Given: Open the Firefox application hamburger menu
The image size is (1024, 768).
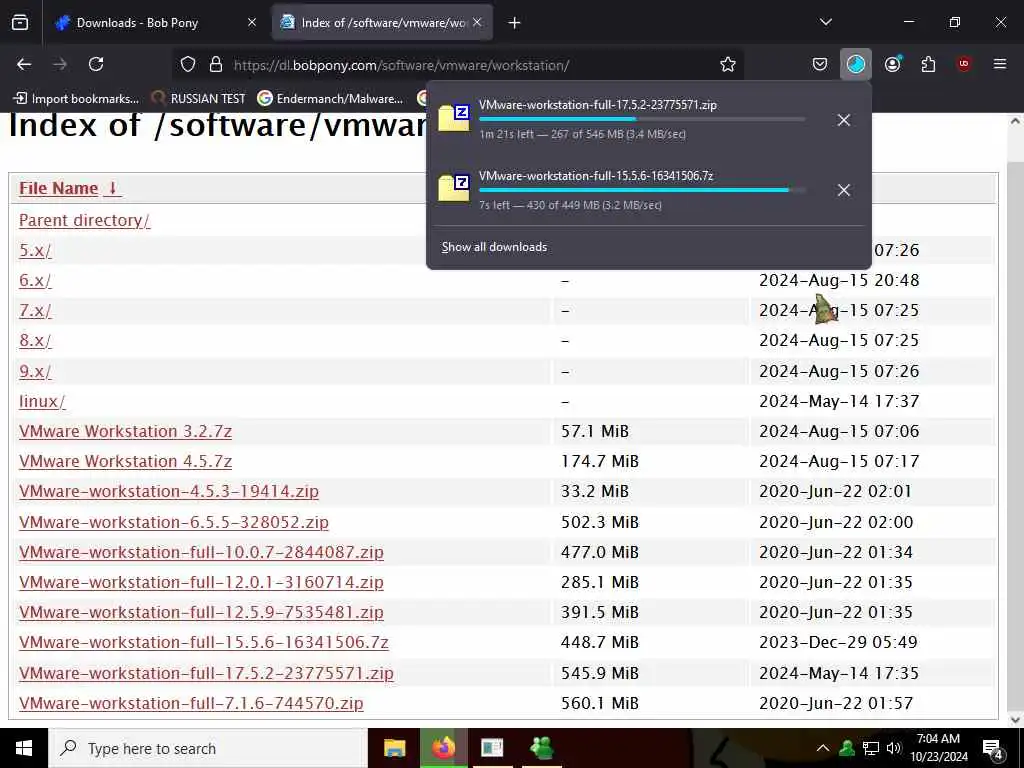Looking at the screenshot, I should (1000, 64).
